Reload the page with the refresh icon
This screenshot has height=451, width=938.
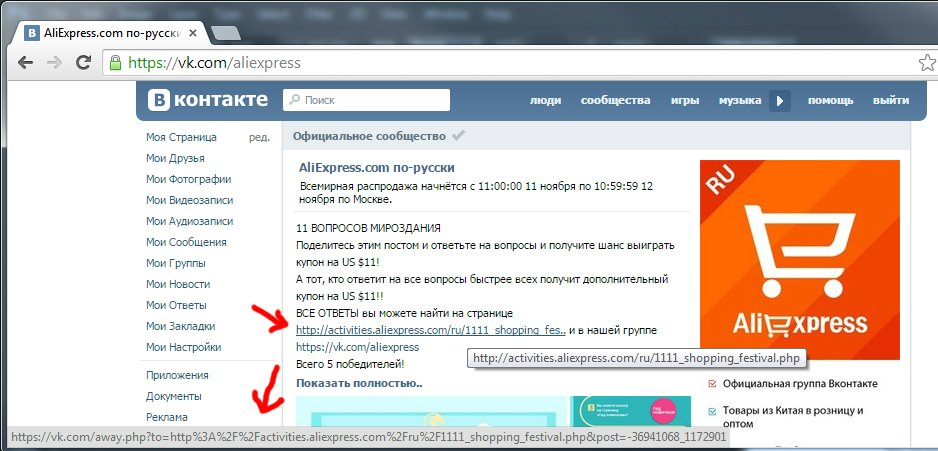coord(83,62)
